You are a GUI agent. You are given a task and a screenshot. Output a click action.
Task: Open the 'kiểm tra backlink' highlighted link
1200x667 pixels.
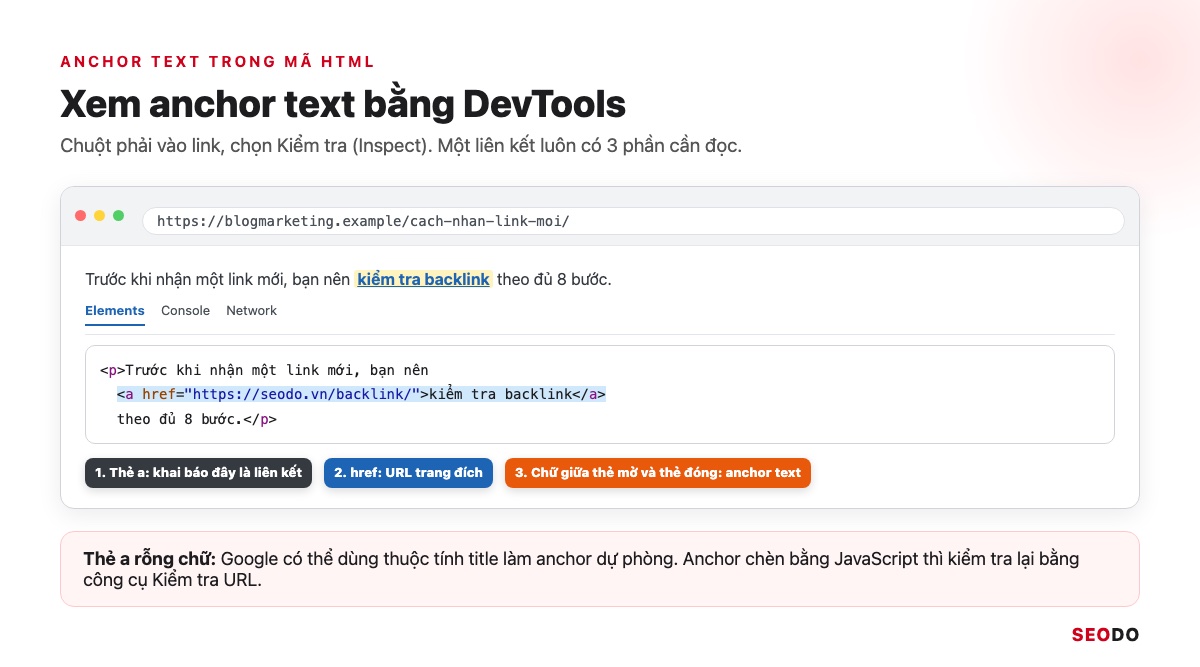tap(423, 279)
